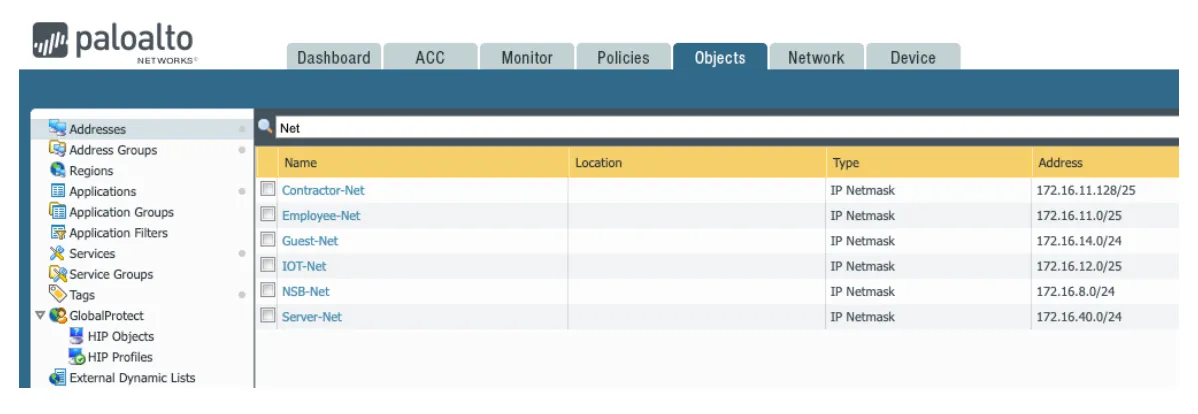The image size is (1198, 414).
Task: Click the search field containing Net
Action: 726,128
